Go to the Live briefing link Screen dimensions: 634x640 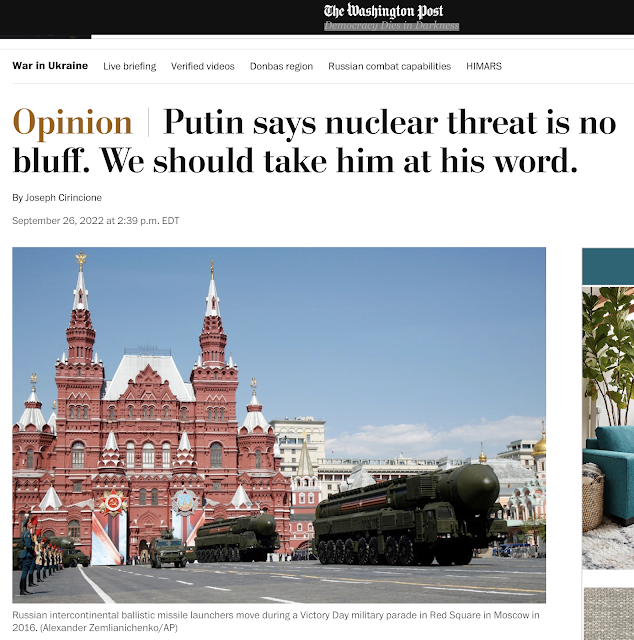tap(130, 66)
